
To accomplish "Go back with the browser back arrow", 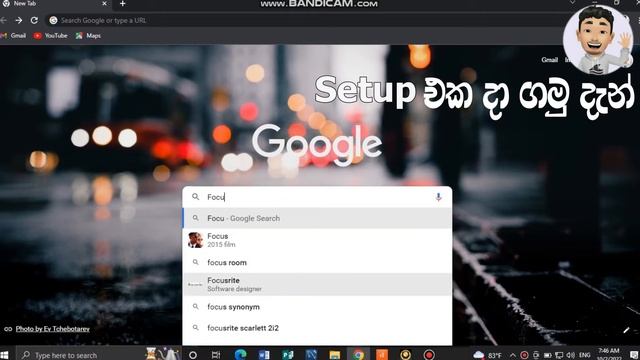I will (x=4, y=20).
